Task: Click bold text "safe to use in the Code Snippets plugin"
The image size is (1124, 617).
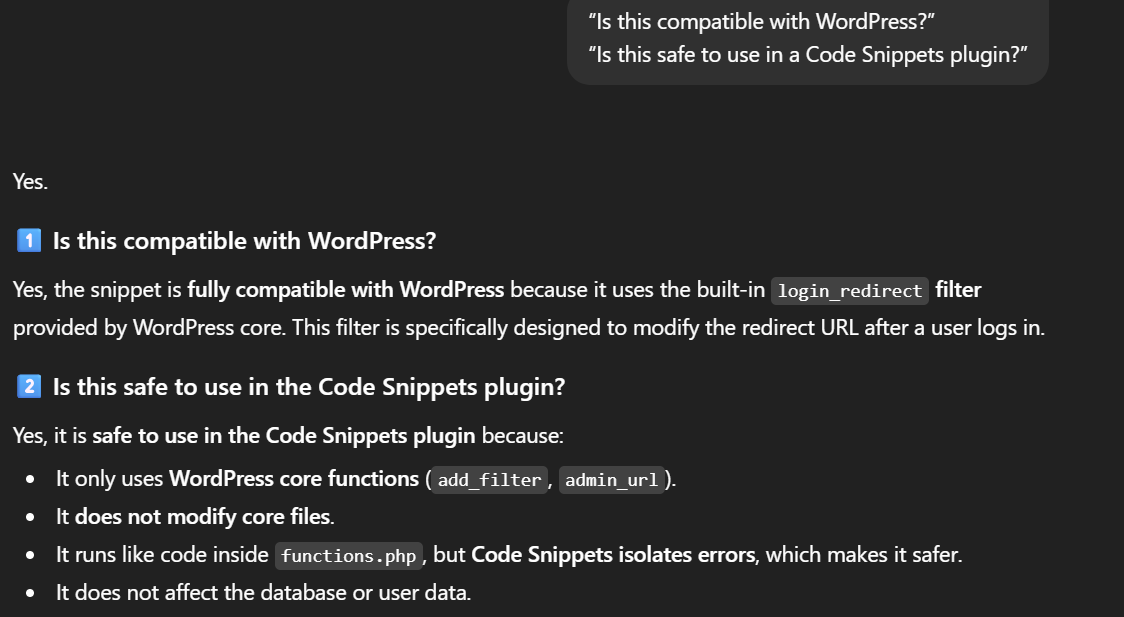Action: coord(284,436)
